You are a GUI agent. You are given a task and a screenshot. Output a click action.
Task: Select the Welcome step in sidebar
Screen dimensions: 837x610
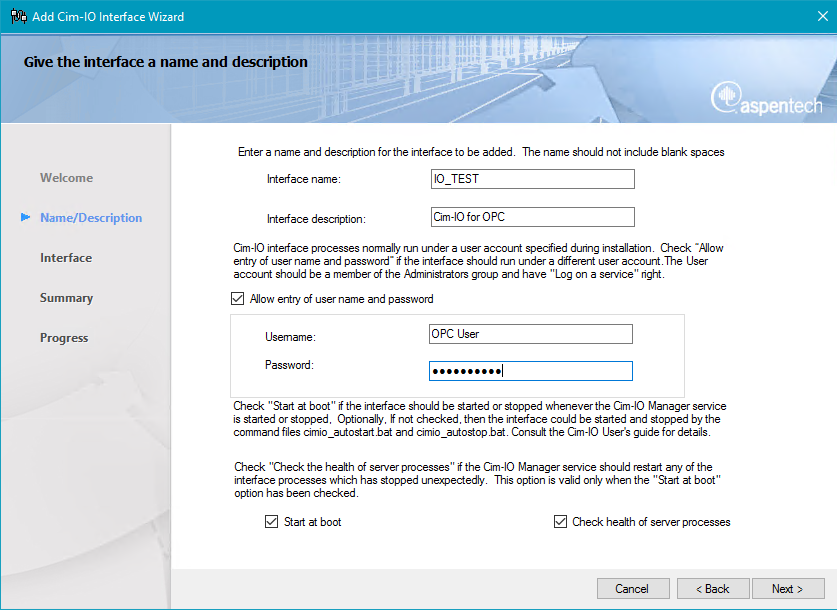tap(66, 178)
